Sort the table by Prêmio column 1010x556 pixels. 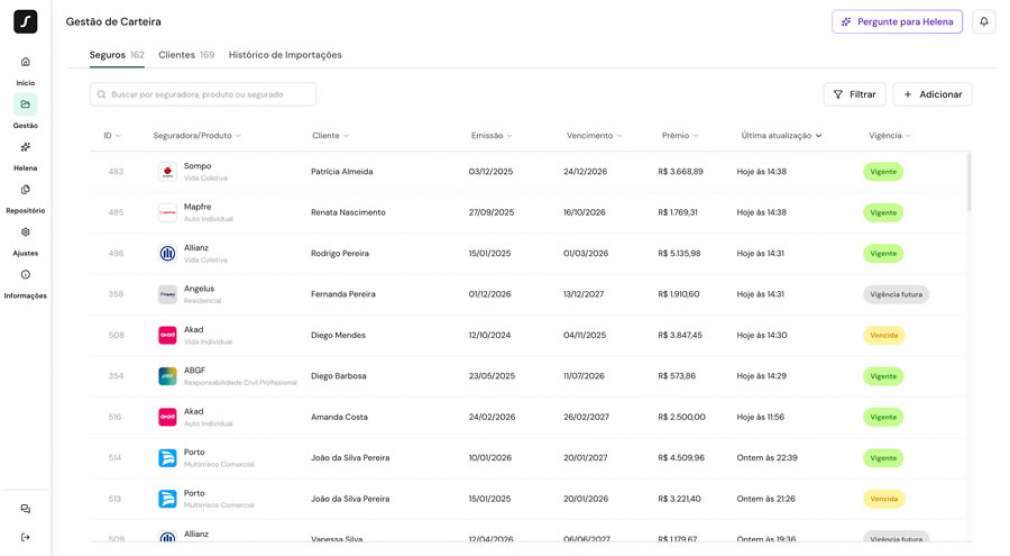[x=680, y=135]
